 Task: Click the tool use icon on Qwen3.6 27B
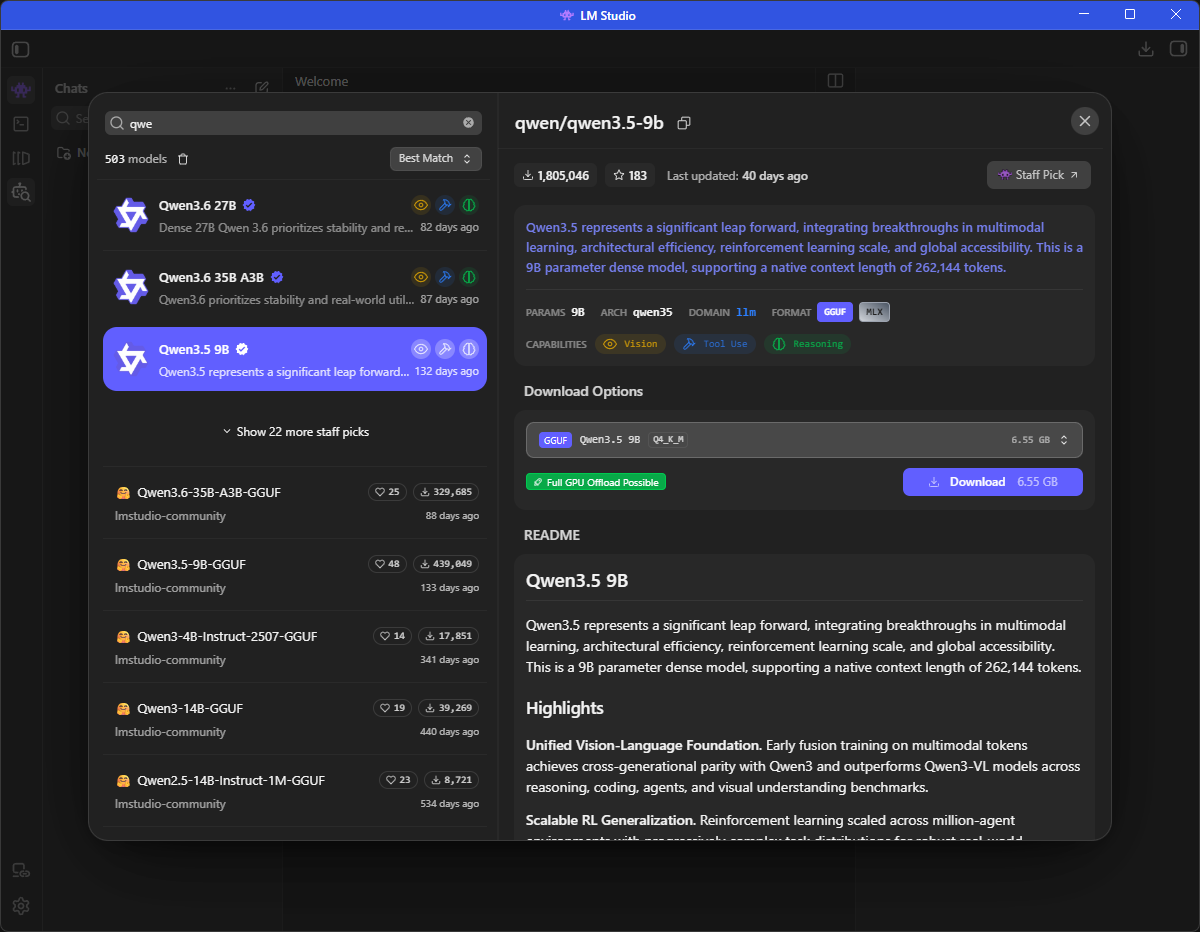[x=445, y=205]
